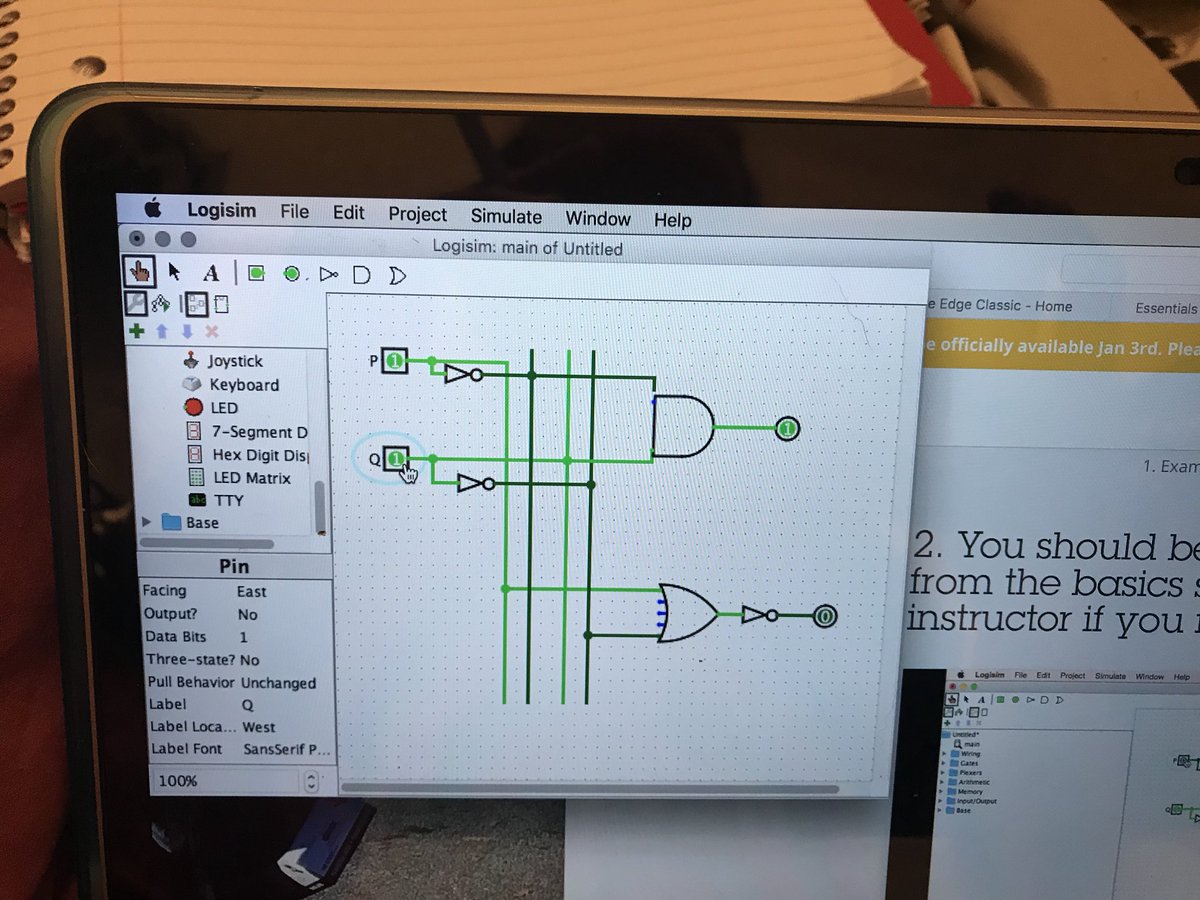The width and height of the screenshot is (1200, 900).
Task: Open the Help menu
Action: click(672, 220)
